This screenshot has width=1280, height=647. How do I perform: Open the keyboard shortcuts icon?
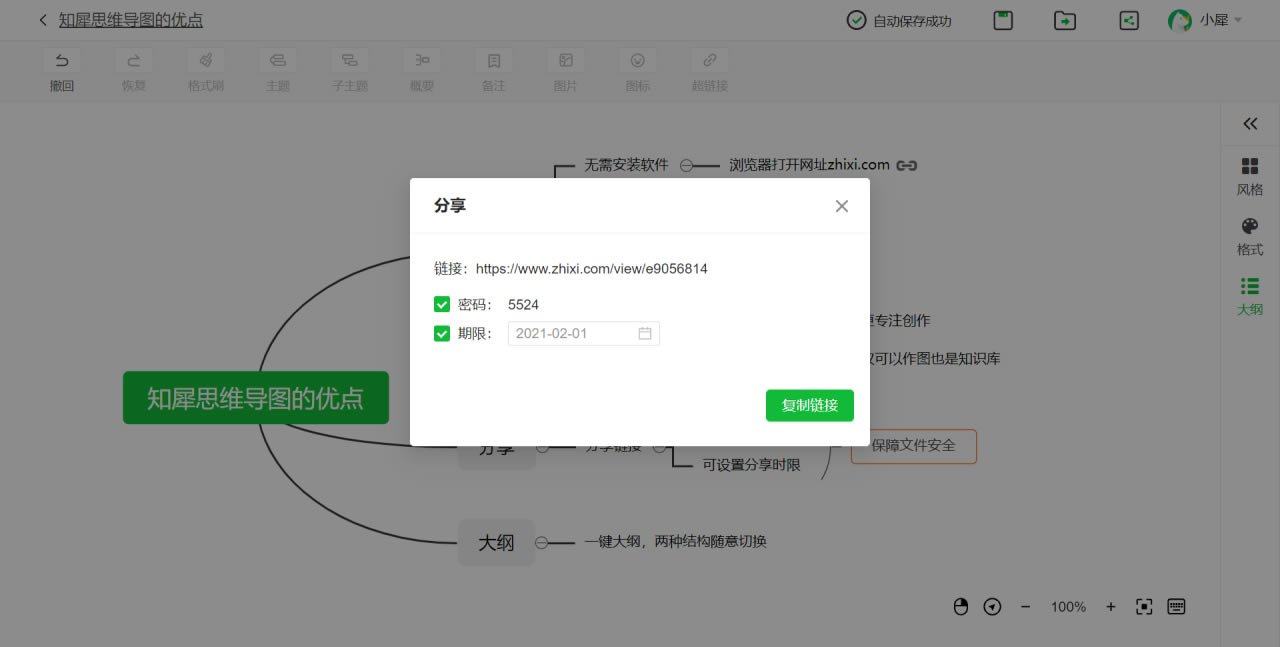point(1177,606)
